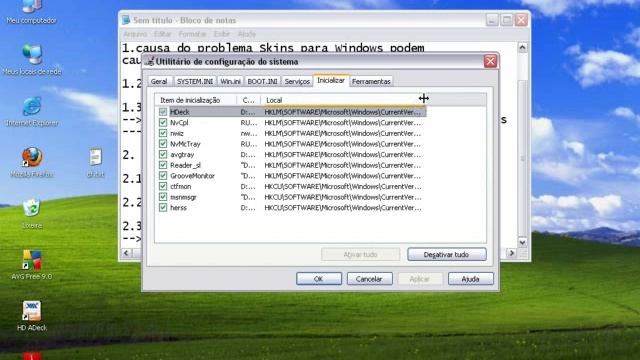This screenshot has height=360, width=640.
Task: Open Notepad Editar menu
Action: (x=162, y=34)
